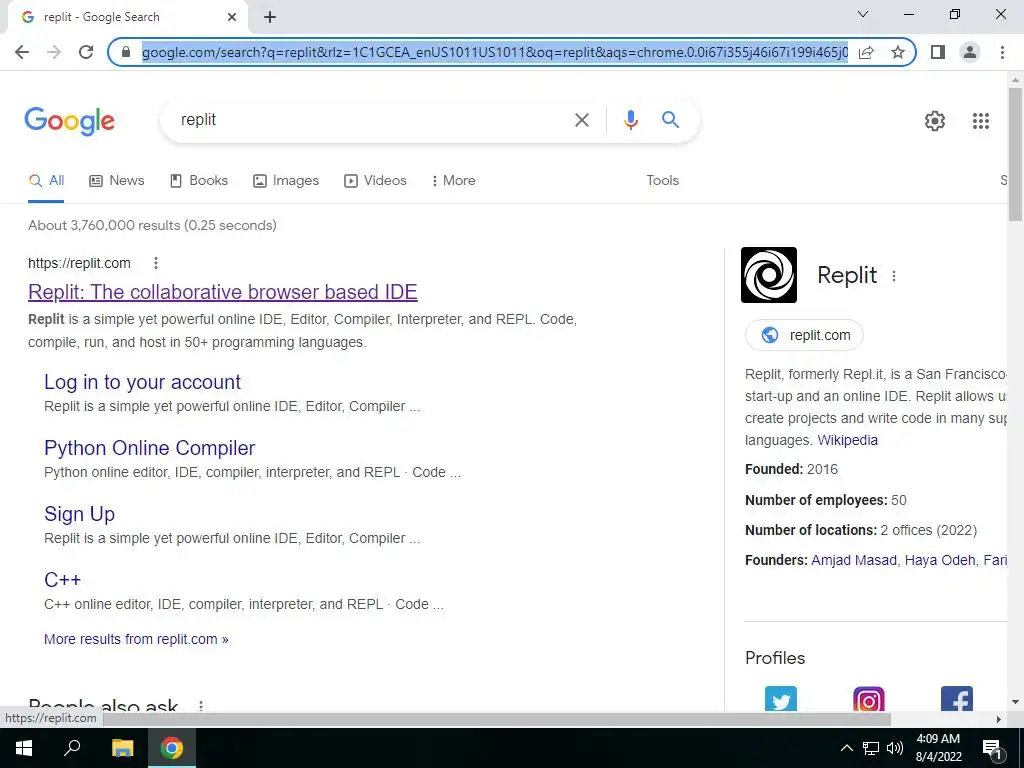Click the address bar URL
This screenshot has width=1024, height=768.
click(x=494, y=52)
